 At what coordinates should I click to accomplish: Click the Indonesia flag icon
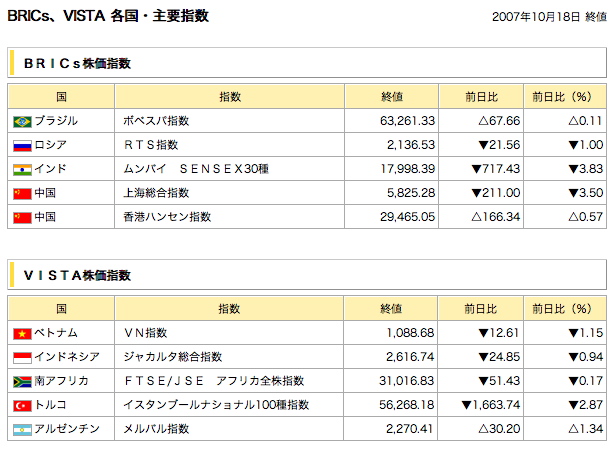pyautogui.click(x=22, y=357)
